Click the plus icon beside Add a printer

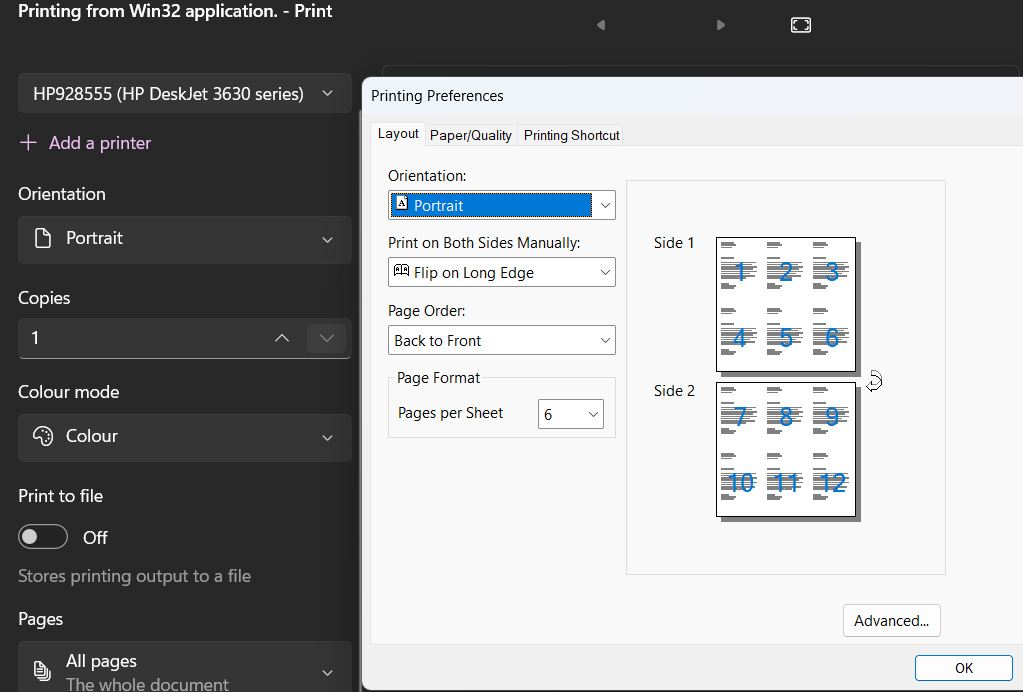click(x=28, y=142)
